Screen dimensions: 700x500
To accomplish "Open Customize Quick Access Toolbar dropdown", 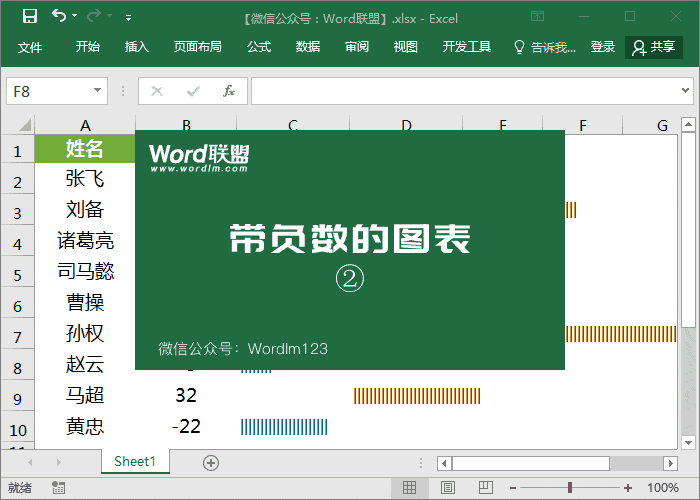I will tap(129, 18).
